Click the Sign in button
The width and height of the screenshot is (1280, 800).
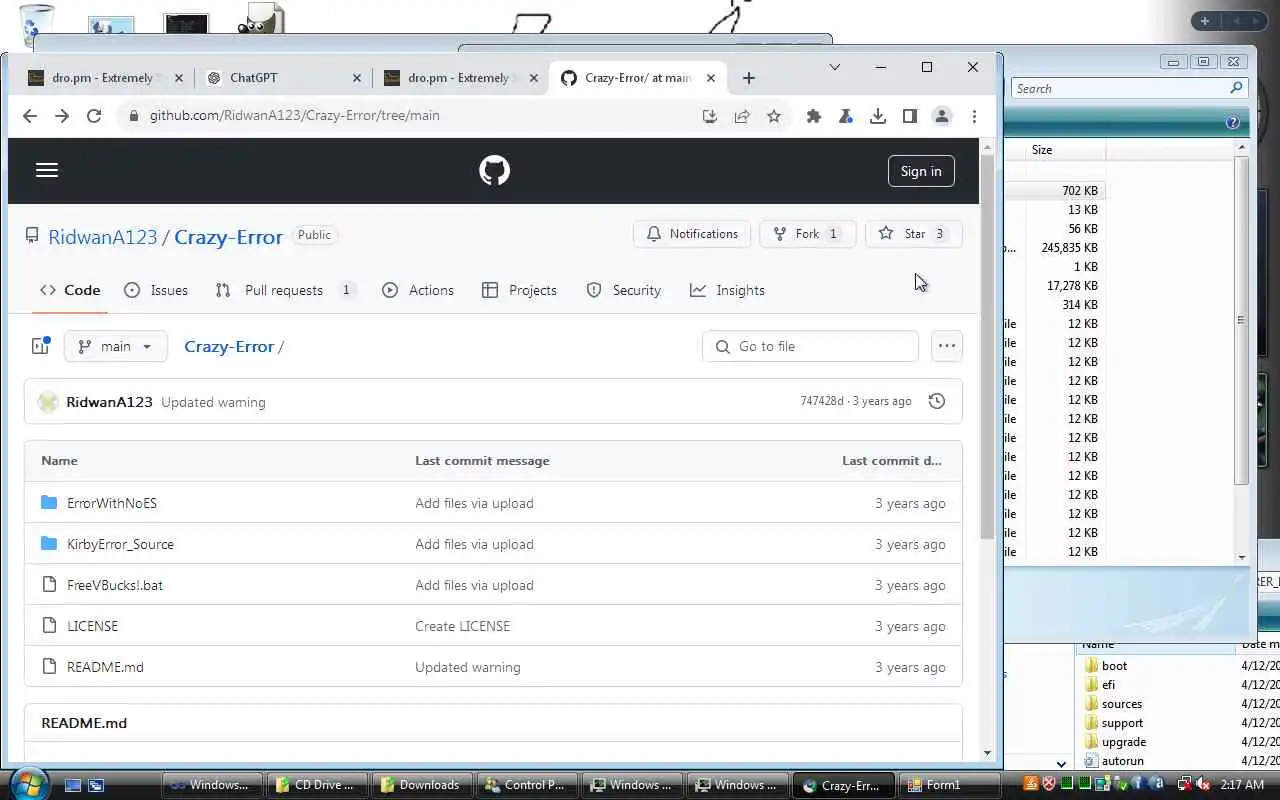[921, 171]
